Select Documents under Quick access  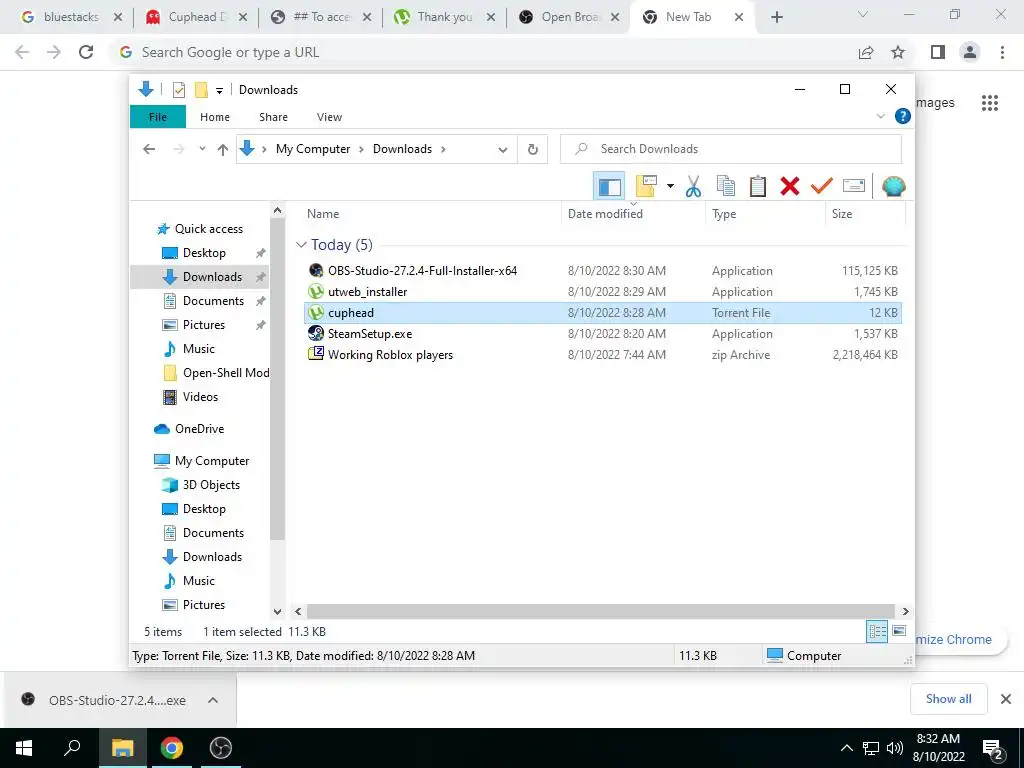(213, 300)
